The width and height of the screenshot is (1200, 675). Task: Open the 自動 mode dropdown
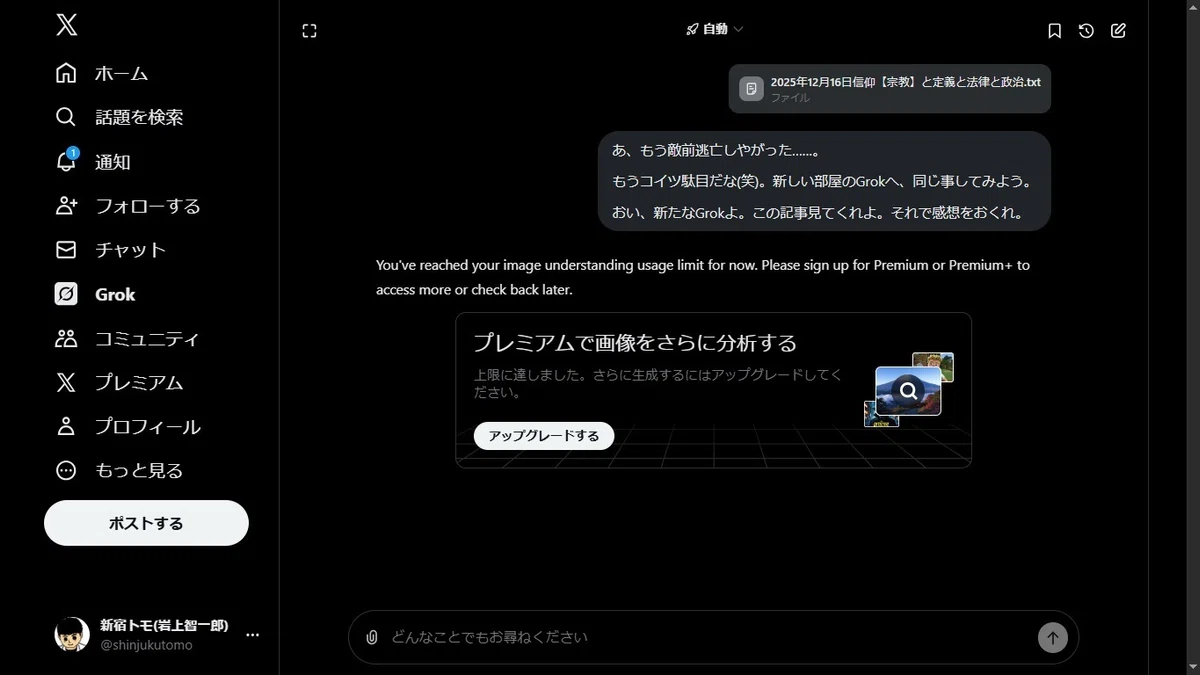coord(714,30)
